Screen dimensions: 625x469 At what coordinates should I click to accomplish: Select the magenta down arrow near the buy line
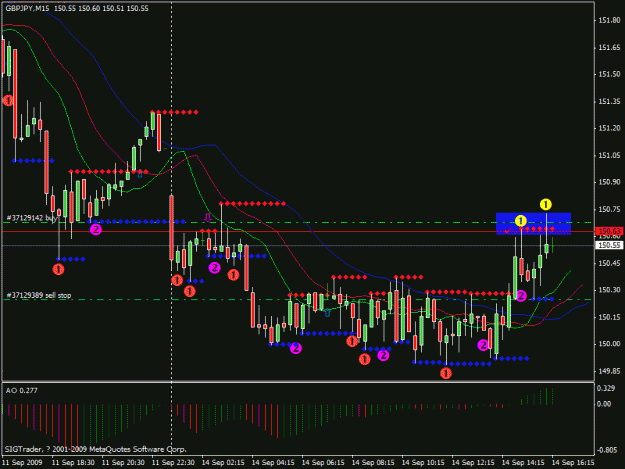tap(207, 218)
